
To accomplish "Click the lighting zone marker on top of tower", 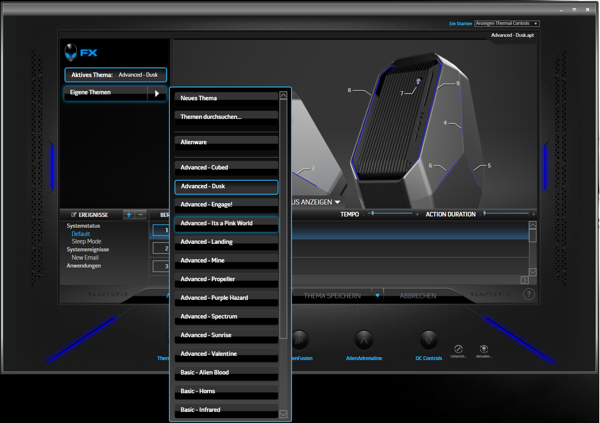I will click(x=419, y=81).
